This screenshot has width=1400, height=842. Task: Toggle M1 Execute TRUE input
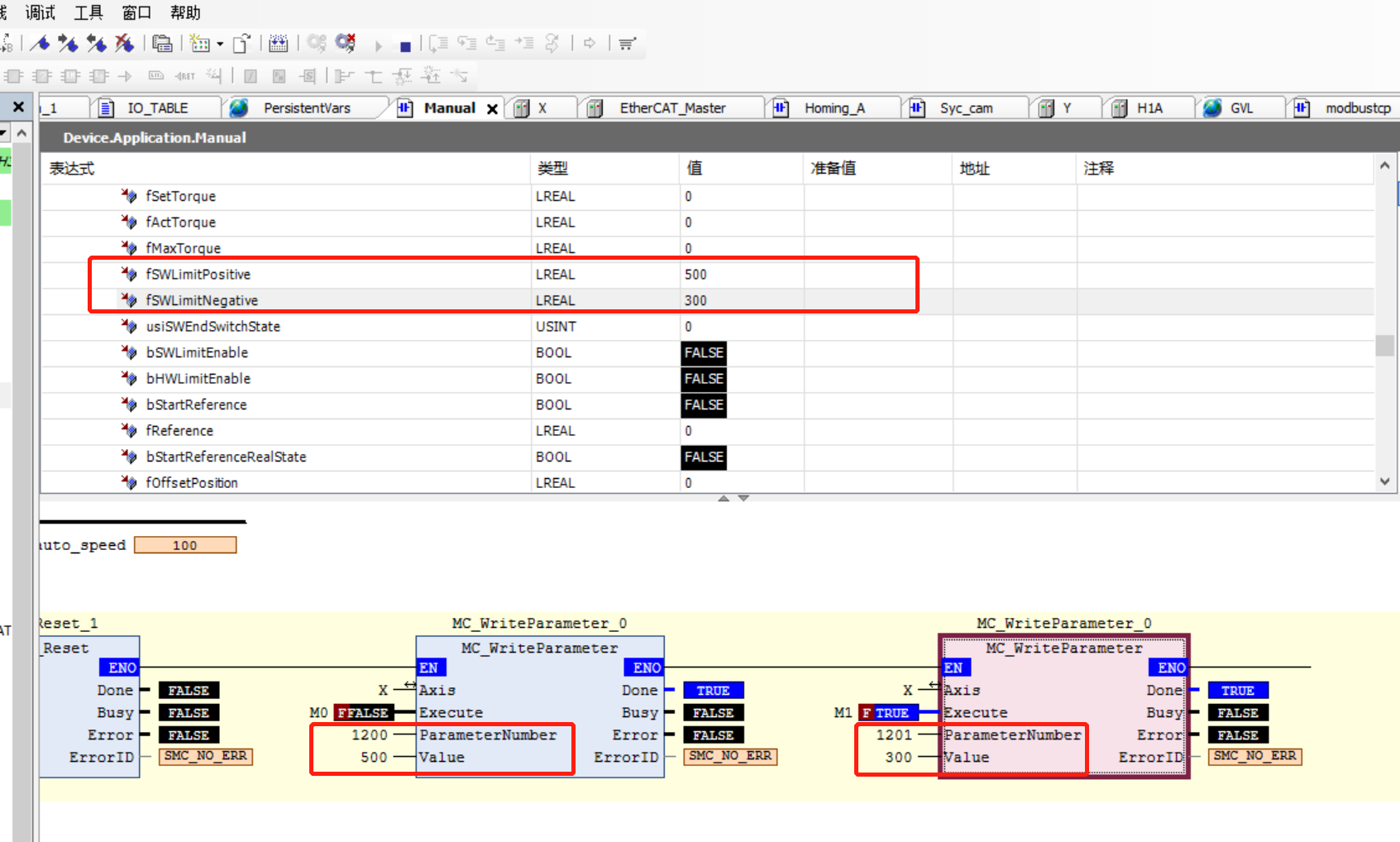(887, 713)
